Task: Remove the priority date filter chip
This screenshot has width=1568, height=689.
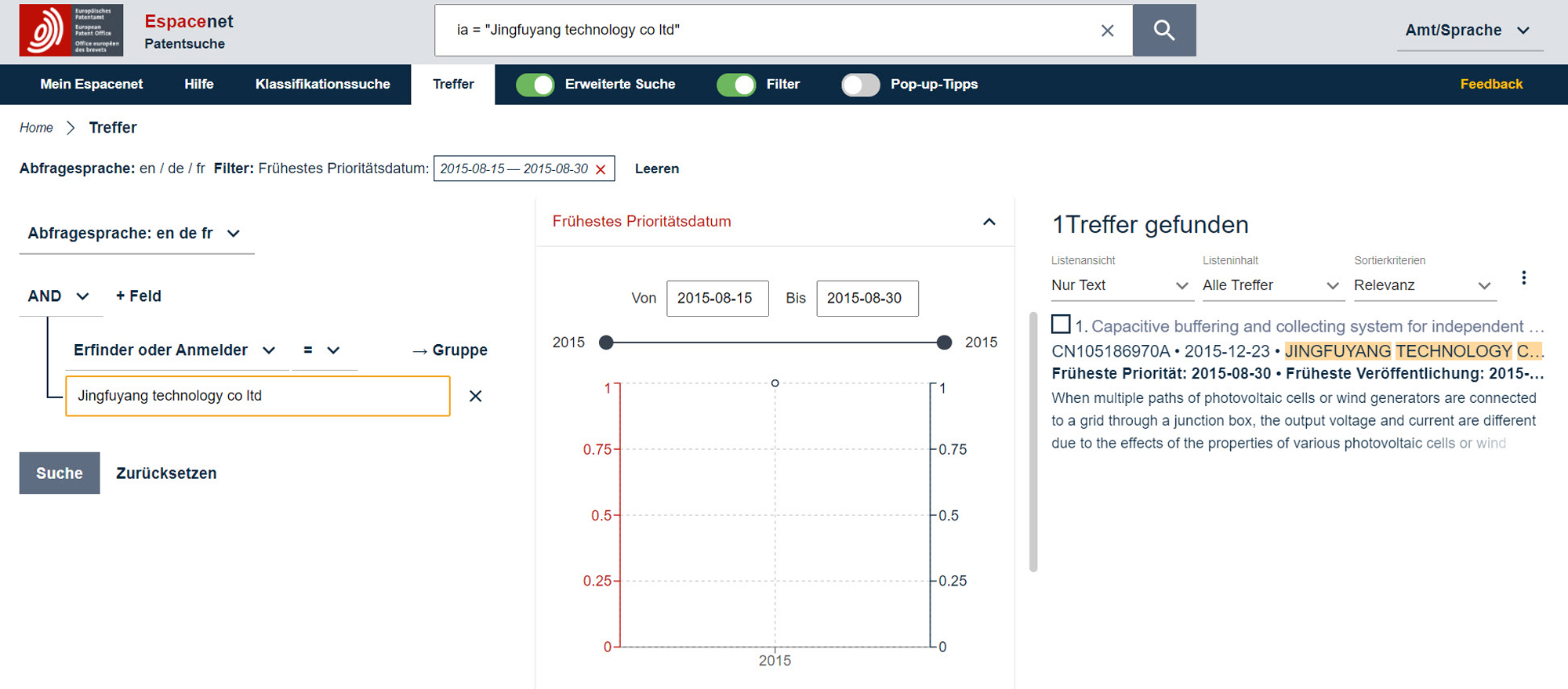Action: [601, 169]
